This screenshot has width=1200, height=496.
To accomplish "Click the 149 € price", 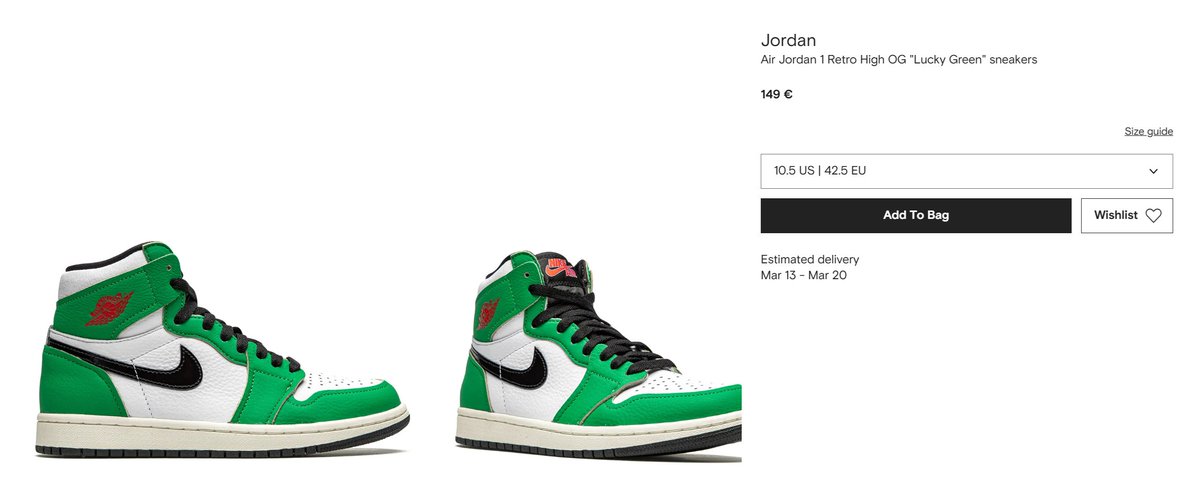I will [x=777, y=95].
